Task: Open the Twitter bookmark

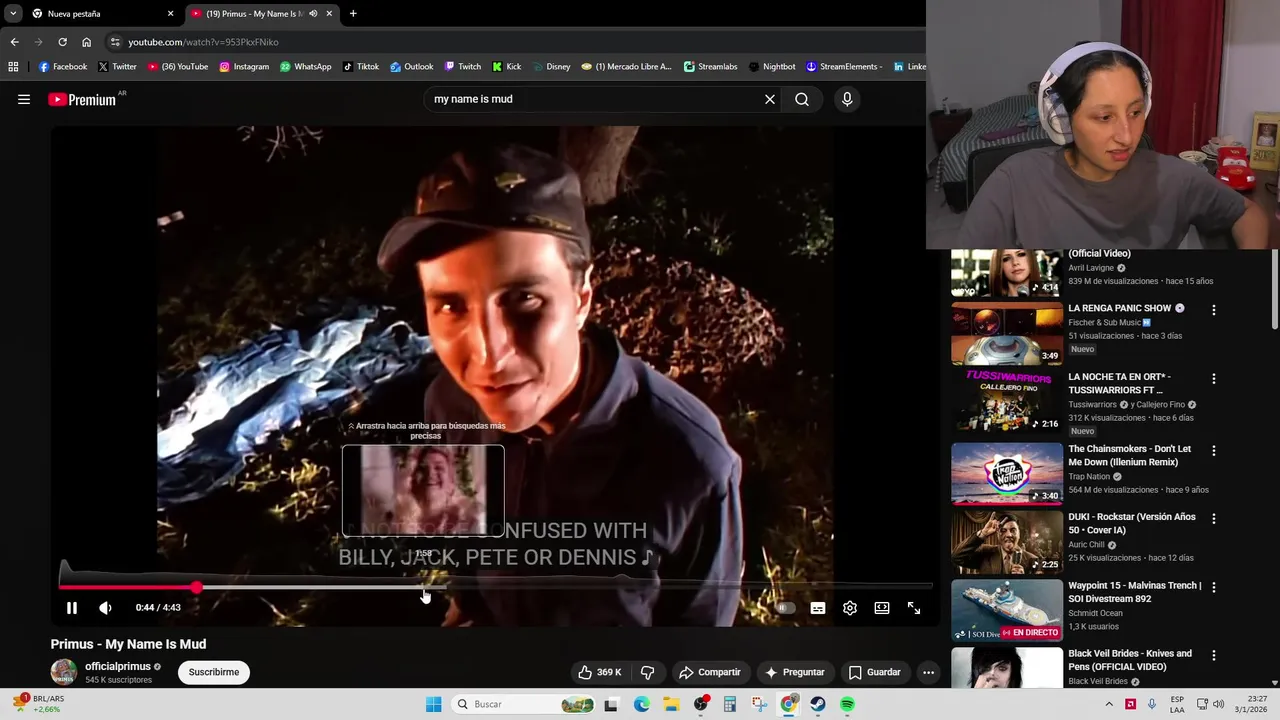Action: [117, 67]
